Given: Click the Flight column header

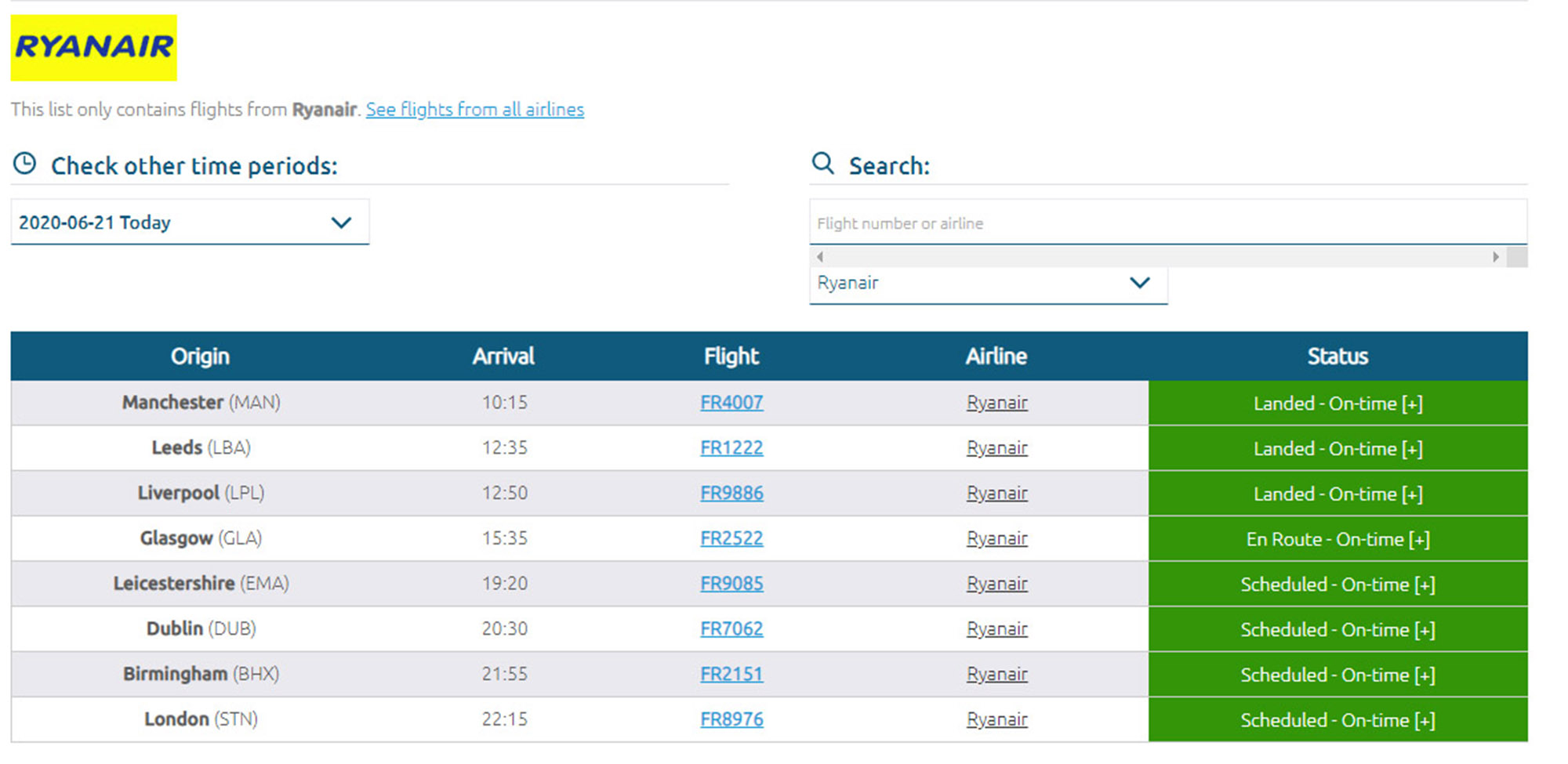Looking at the screenshot, I should (x=731, y=357).
